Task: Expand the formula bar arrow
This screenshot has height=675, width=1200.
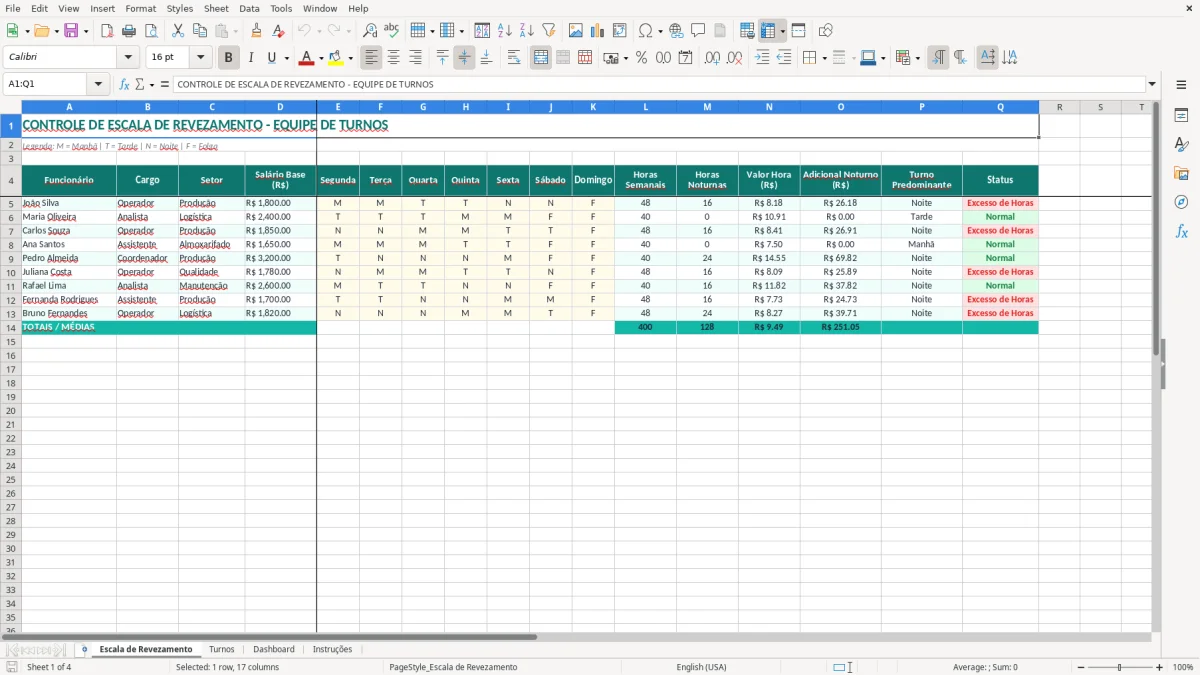Action: [1153, 84]
